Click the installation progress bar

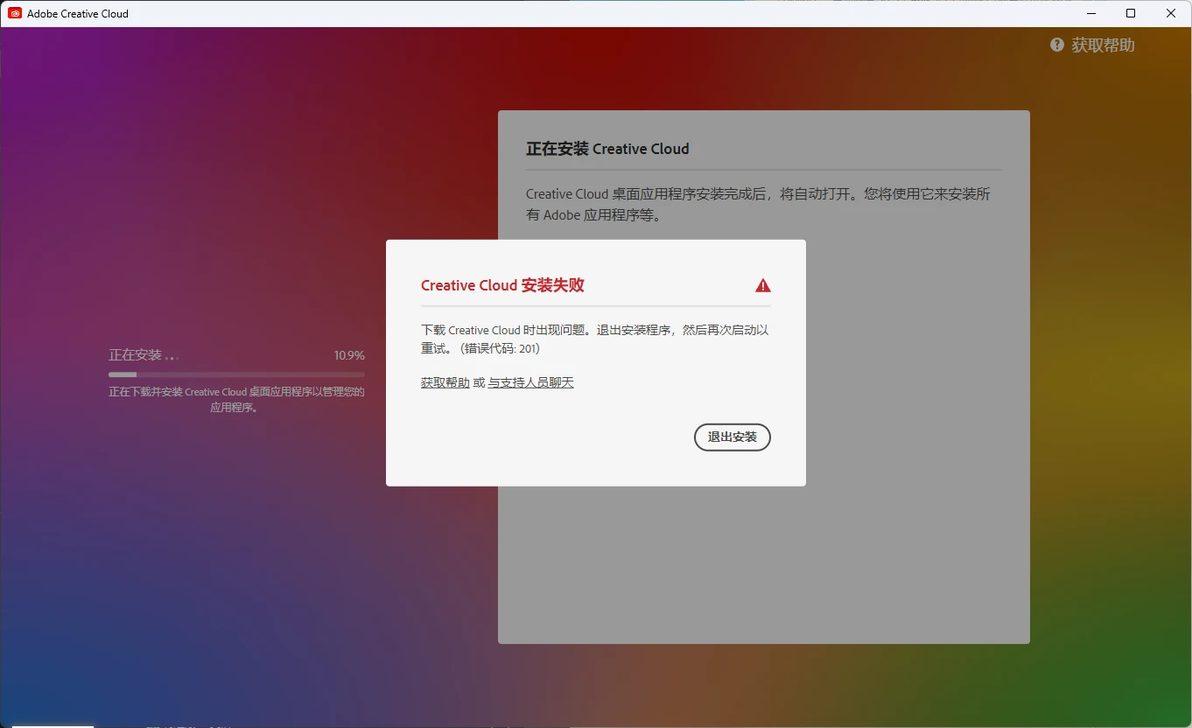[x=236, y=374]
